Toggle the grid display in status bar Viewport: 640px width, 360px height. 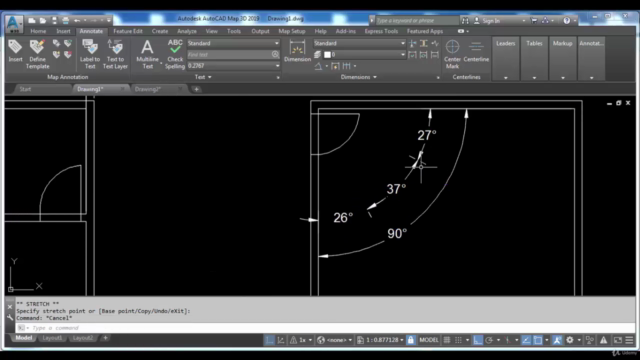tap(447, 340)
